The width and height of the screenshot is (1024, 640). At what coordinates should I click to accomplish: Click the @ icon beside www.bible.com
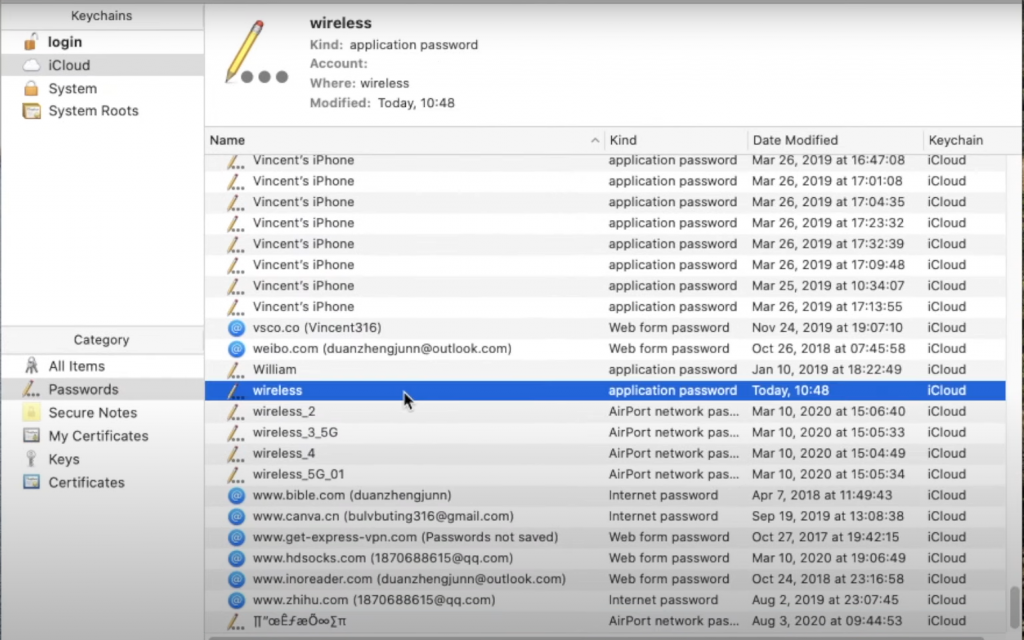coord(236,495)
